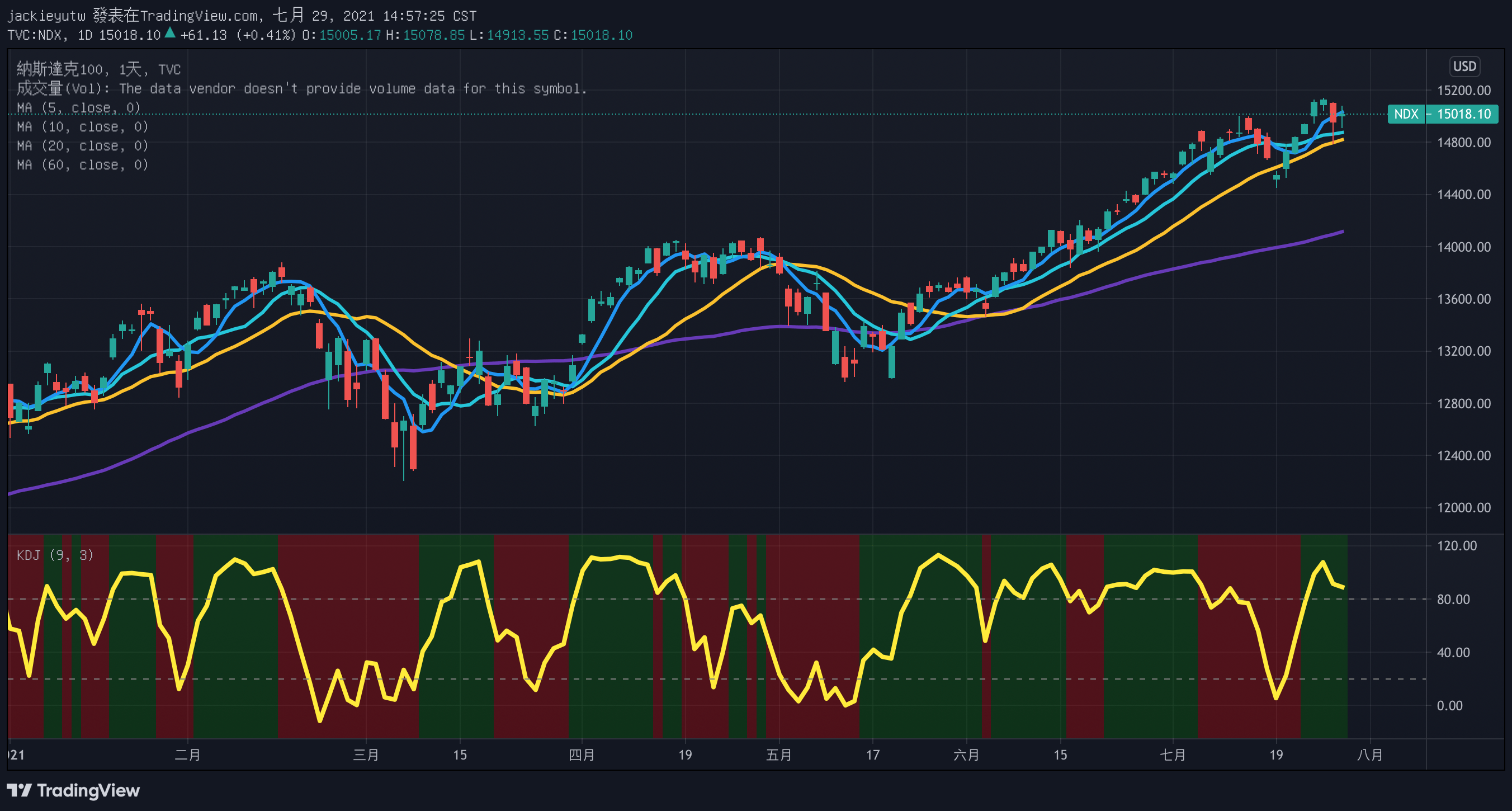Screen dimensions: 1512x811
Task: Select the MA (20, close, 0) legend
Action: pyautogui.click(x=82, y=145)
